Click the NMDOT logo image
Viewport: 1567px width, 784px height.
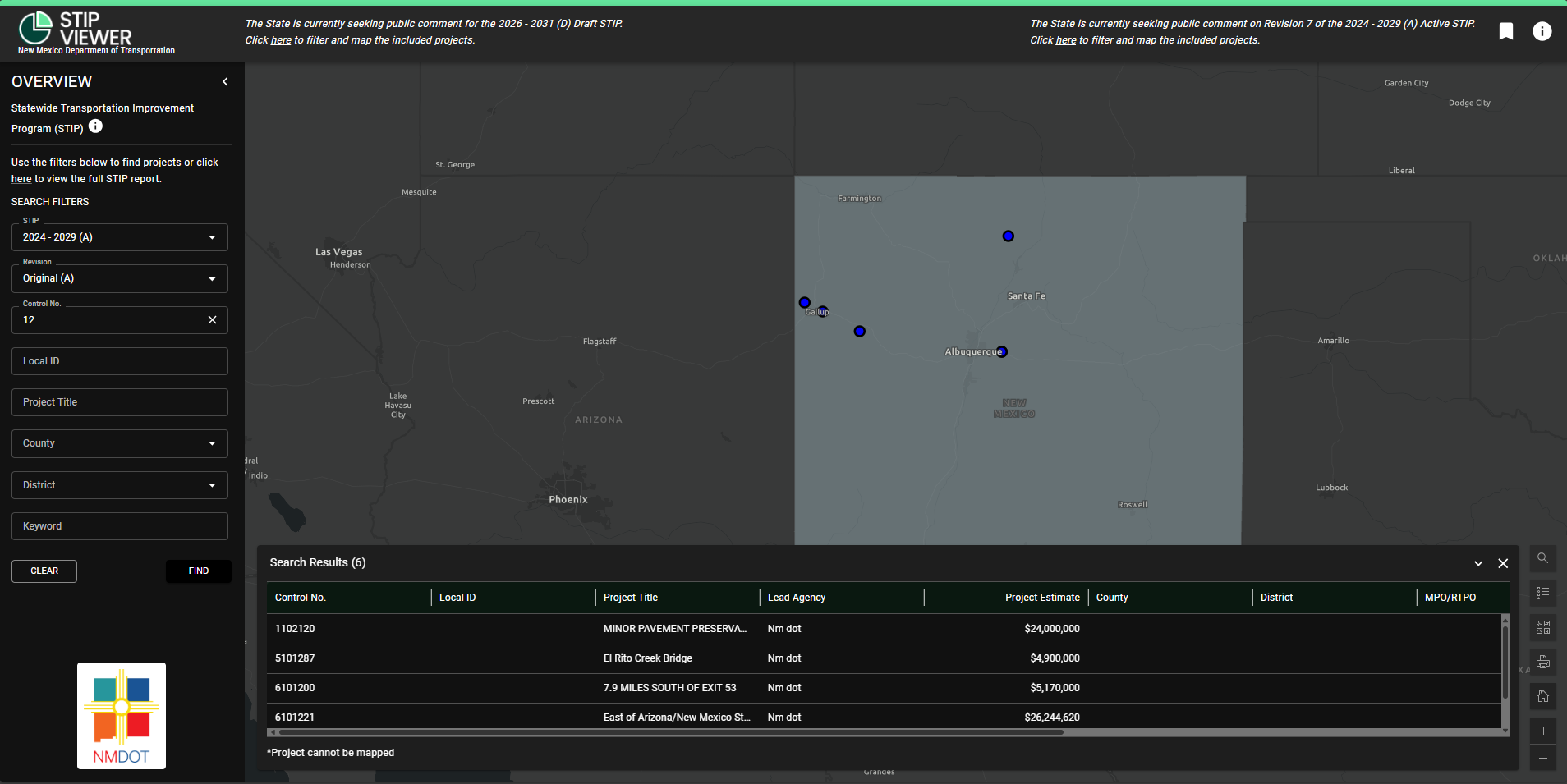tap(122, 716)
